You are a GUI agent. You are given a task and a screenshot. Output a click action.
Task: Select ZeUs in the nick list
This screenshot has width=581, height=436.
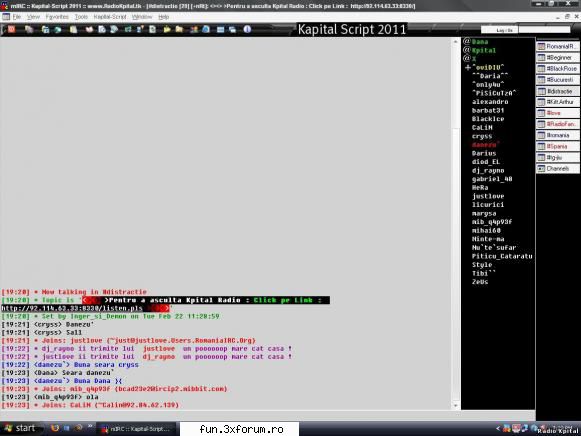pos(480,282)
